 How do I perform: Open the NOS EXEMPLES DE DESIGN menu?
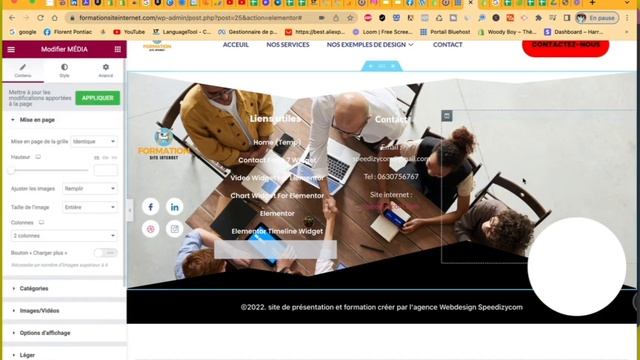[x=370, y=44]
